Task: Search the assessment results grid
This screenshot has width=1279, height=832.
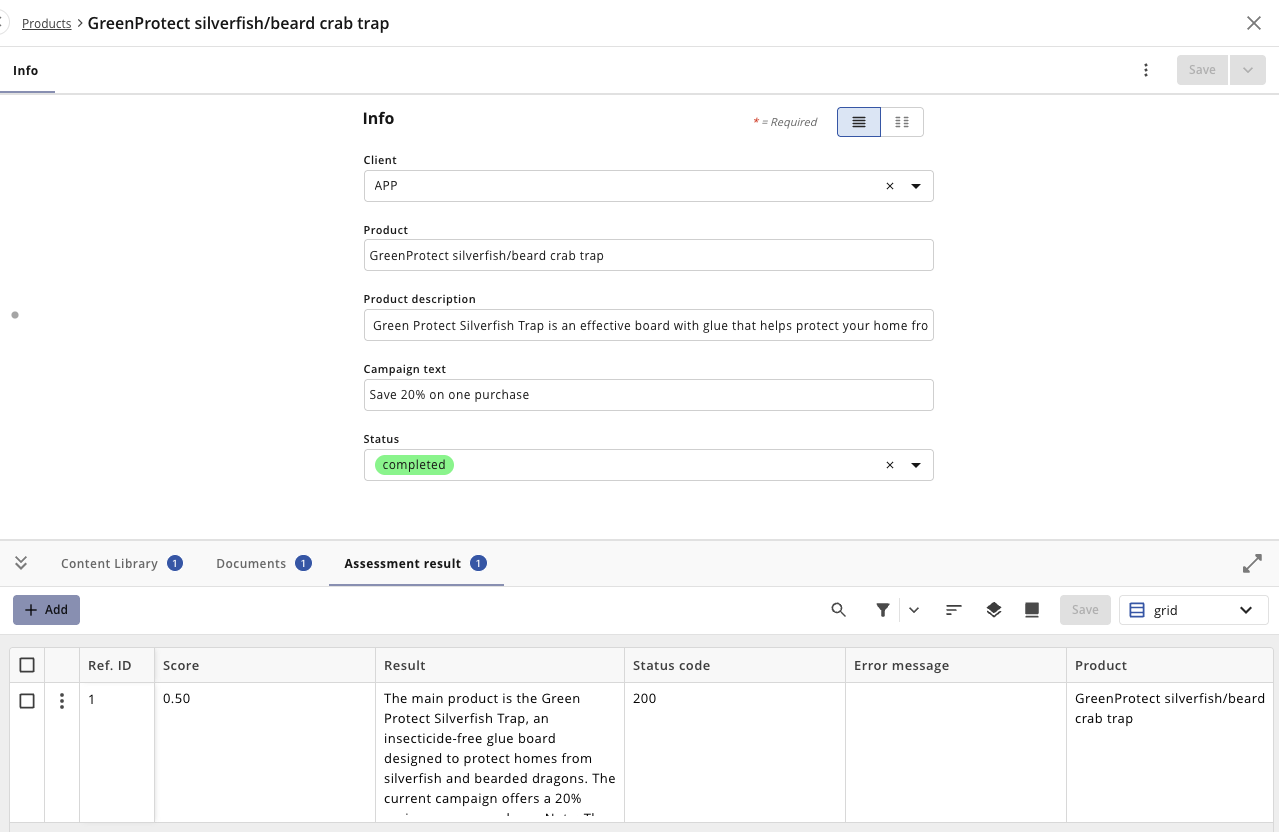Action: (x=838, y=610)
